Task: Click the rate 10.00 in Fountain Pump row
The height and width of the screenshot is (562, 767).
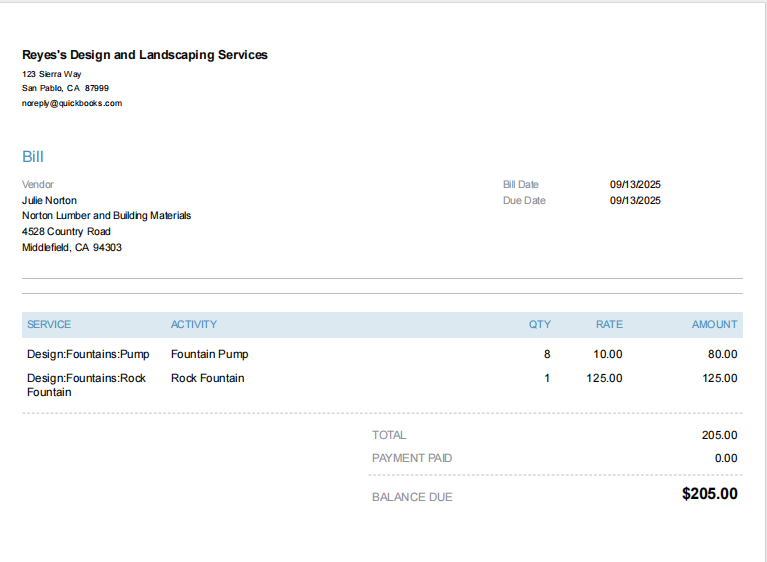Action: pos(608,354)
